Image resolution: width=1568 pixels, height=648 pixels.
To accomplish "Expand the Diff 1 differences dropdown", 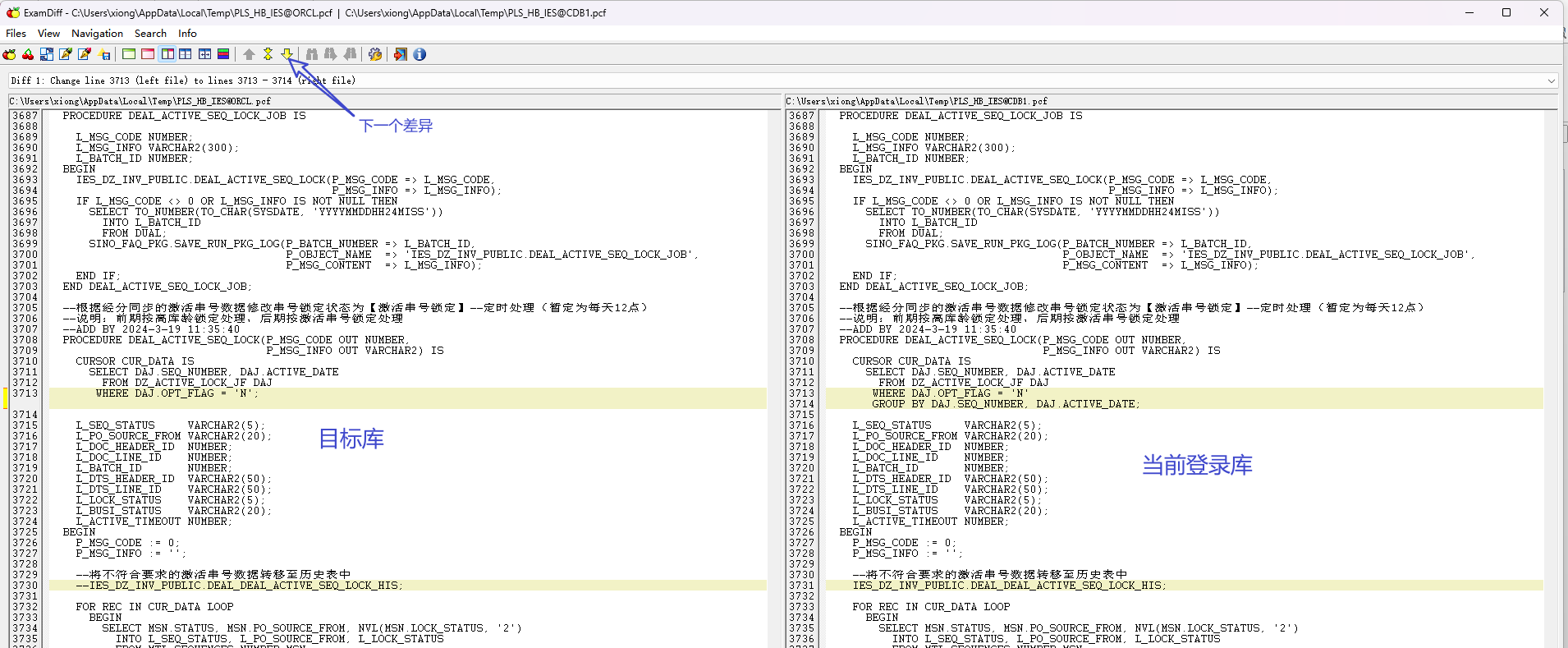I will pos(1551,80).
